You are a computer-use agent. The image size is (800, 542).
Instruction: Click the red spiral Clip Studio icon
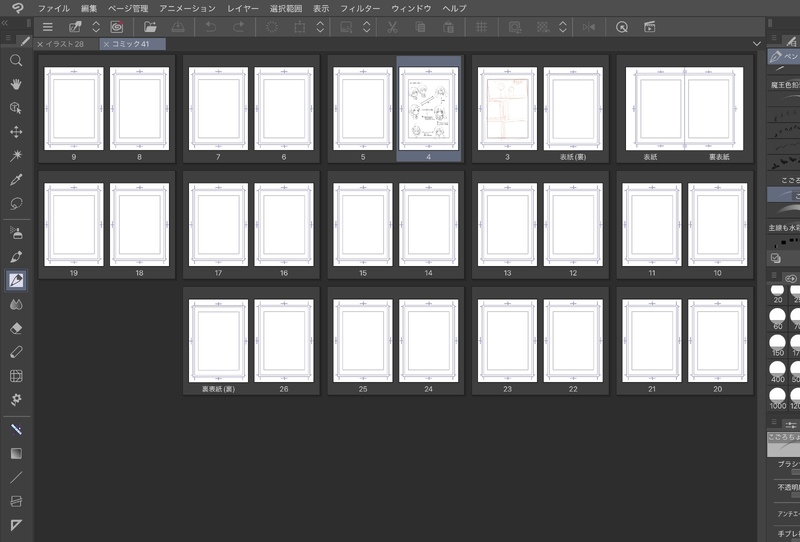coord(117,27)
